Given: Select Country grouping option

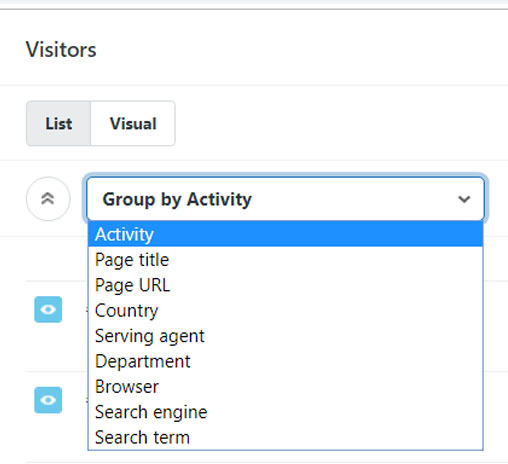Looking at the screenshot, I should (x=285, y=310).
